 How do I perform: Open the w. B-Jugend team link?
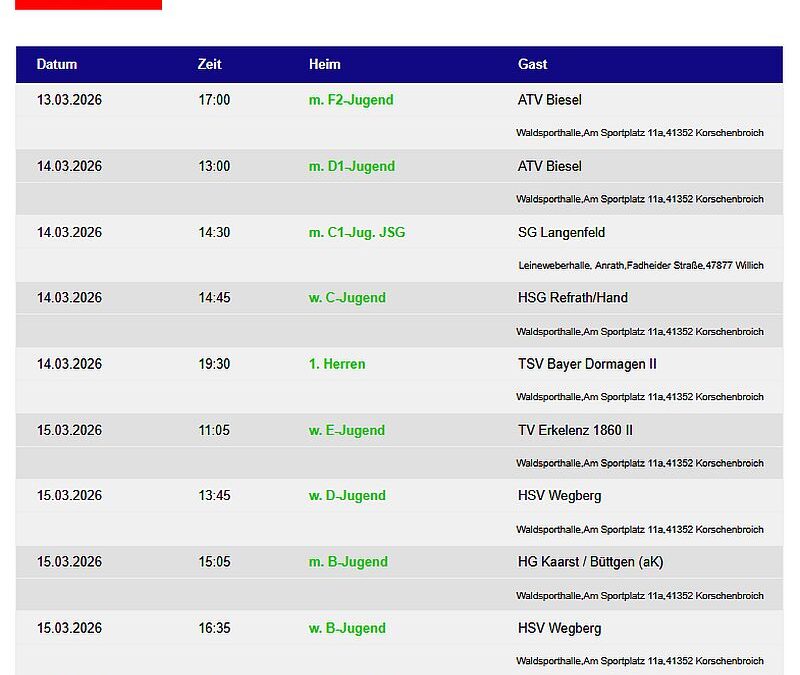[x=346, y=628]
